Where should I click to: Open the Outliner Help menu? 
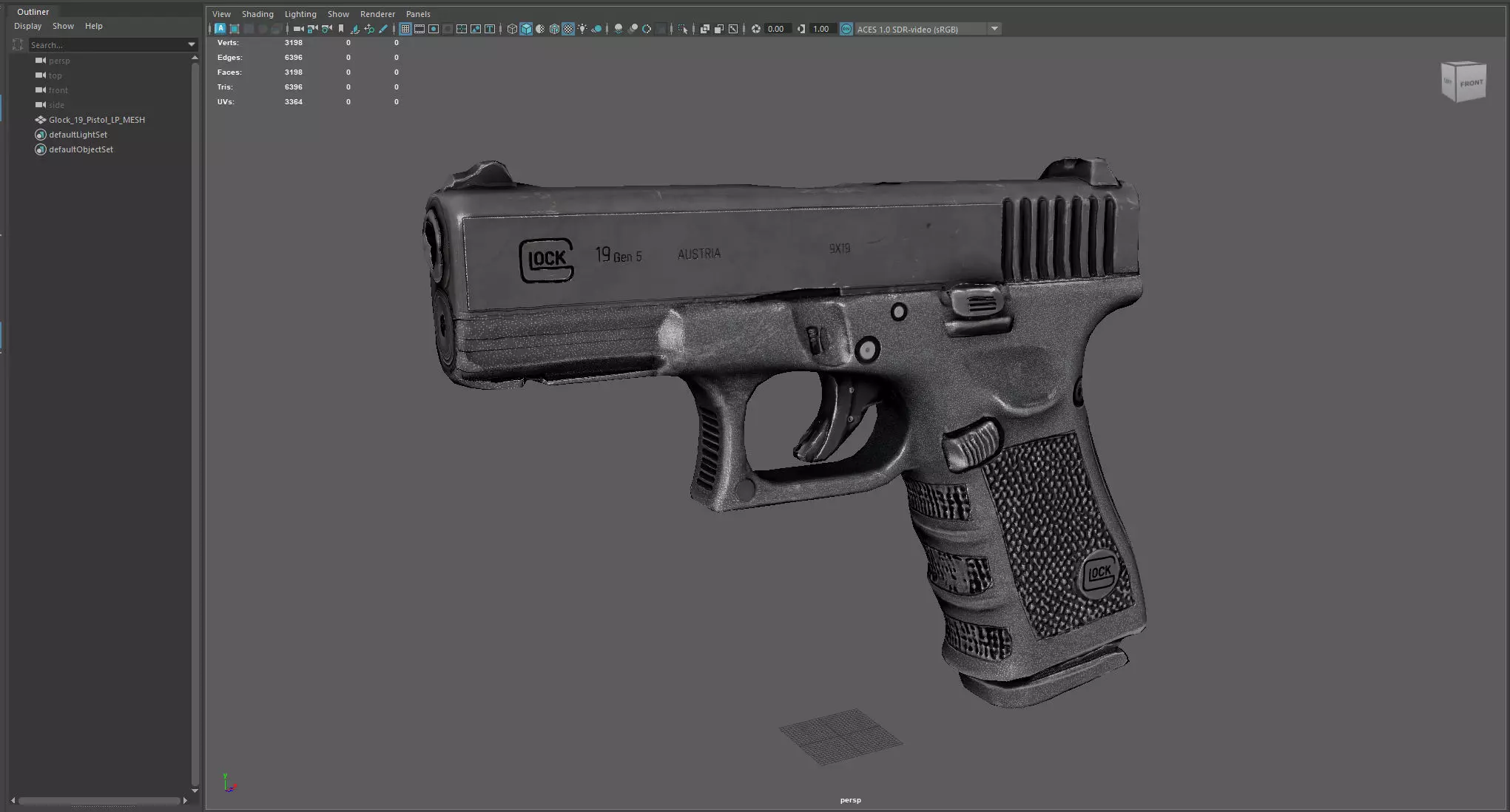93,26
